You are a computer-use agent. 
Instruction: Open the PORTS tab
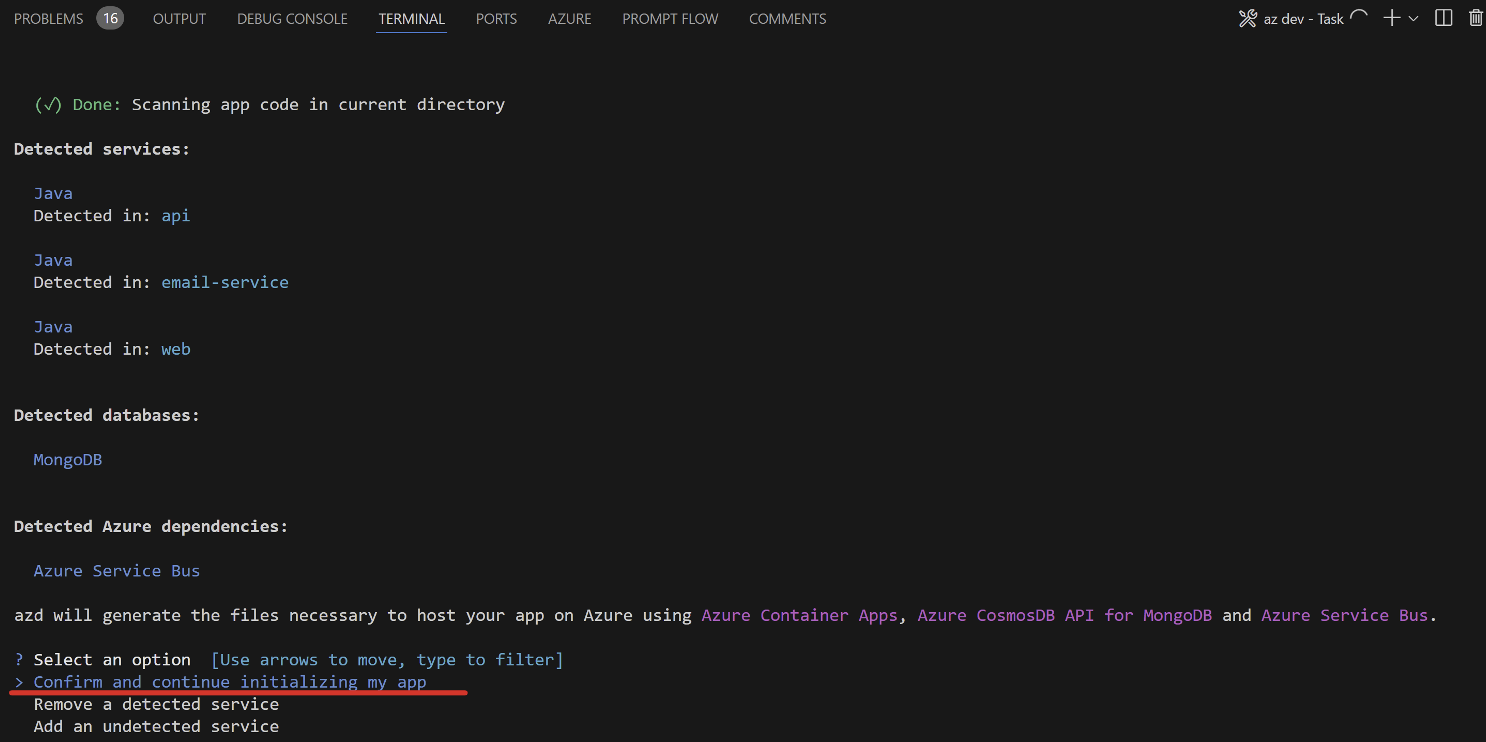(x=496, y=19)
